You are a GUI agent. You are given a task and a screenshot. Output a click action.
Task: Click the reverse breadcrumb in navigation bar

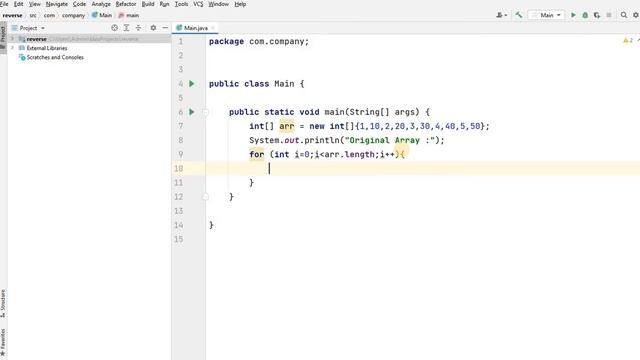(12, 15)
